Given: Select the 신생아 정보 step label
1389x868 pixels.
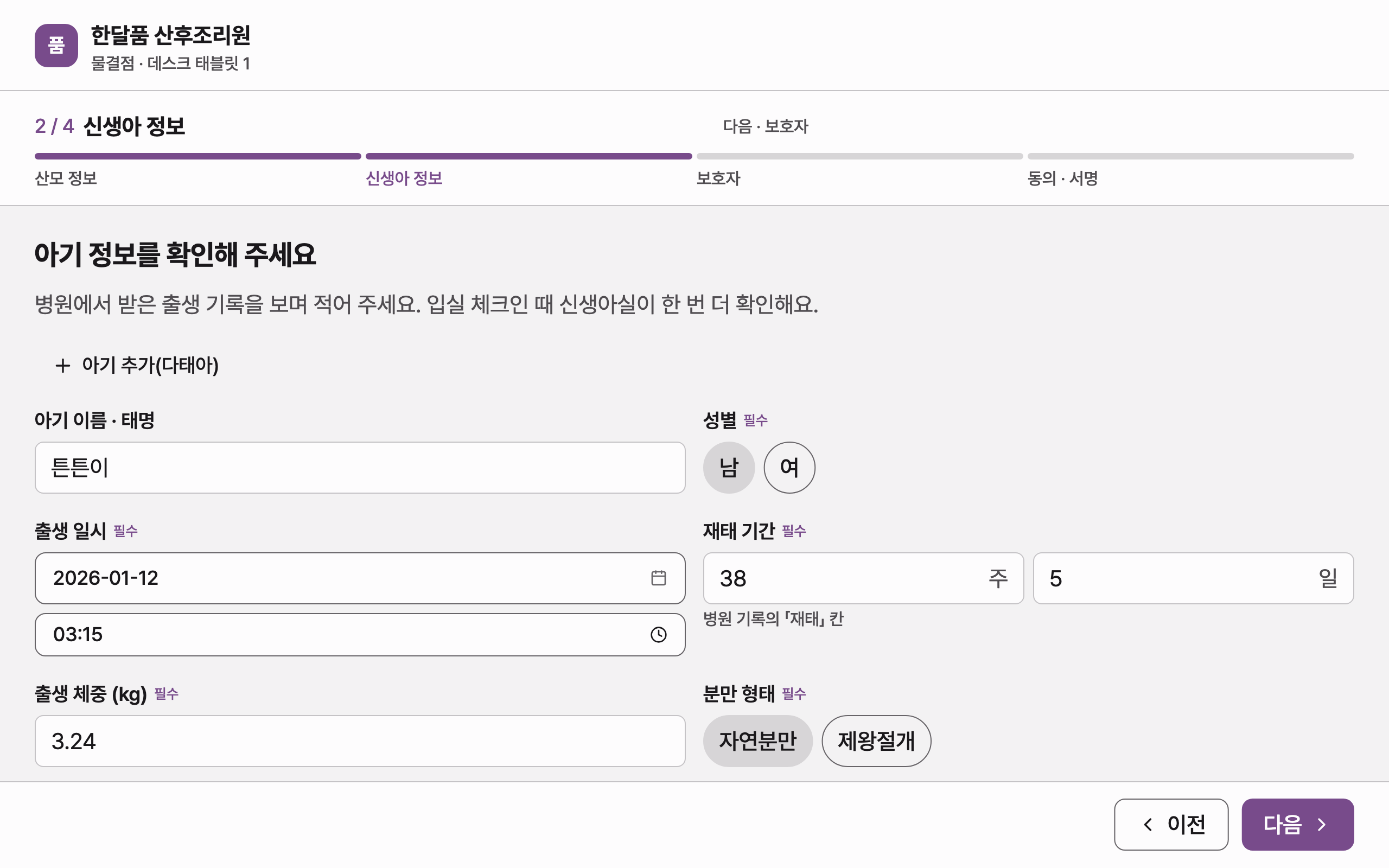Looking at the screenshot, I should [404, 178].
